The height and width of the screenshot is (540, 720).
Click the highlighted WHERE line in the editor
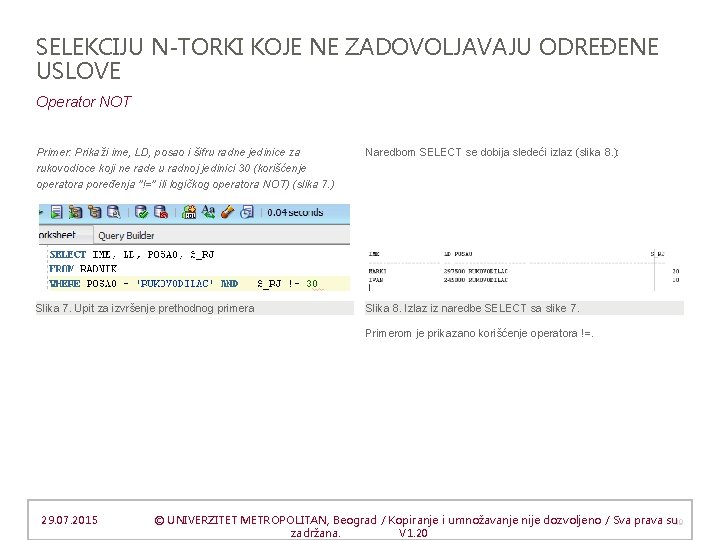point(199,283)
